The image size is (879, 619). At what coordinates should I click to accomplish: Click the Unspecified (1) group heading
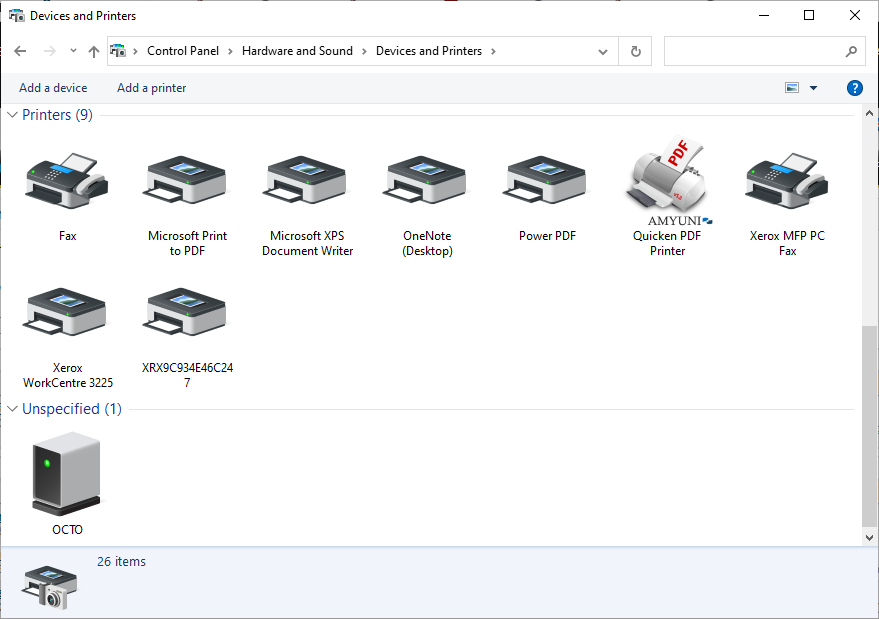(x=72, y=409)
